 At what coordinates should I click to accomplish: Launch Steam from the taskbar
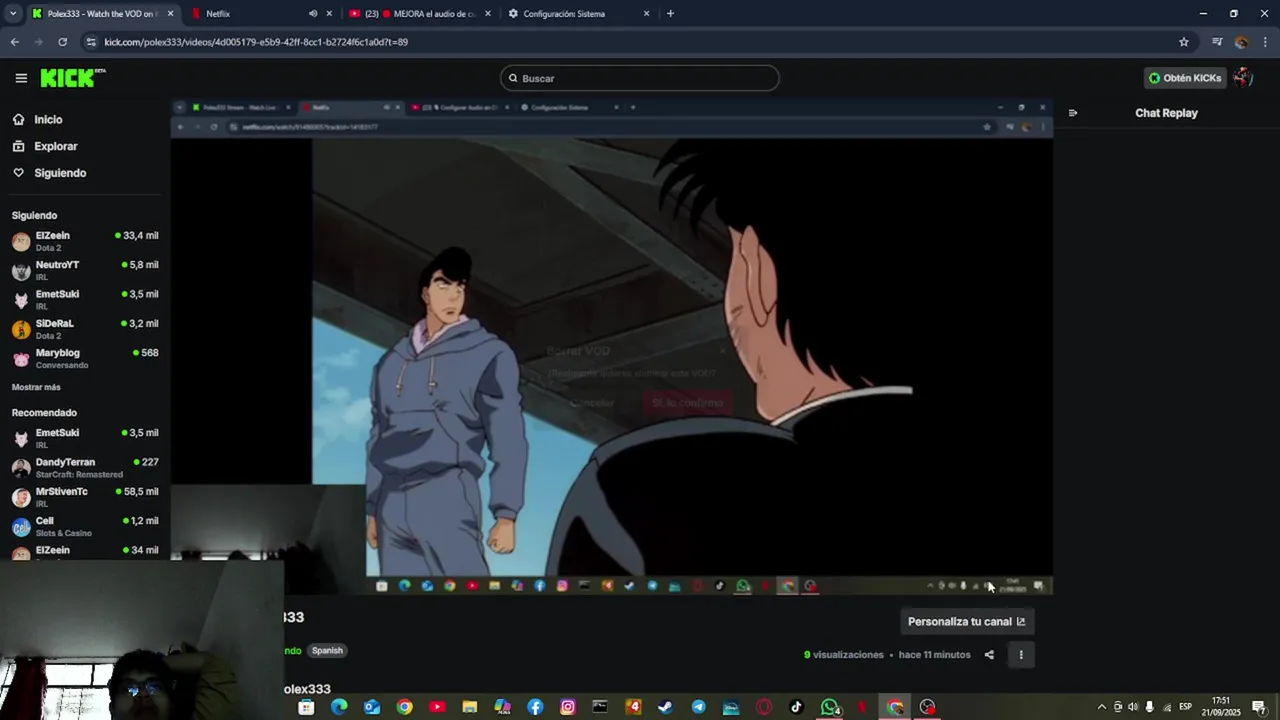pyautogui.click(x=665, y=707)
